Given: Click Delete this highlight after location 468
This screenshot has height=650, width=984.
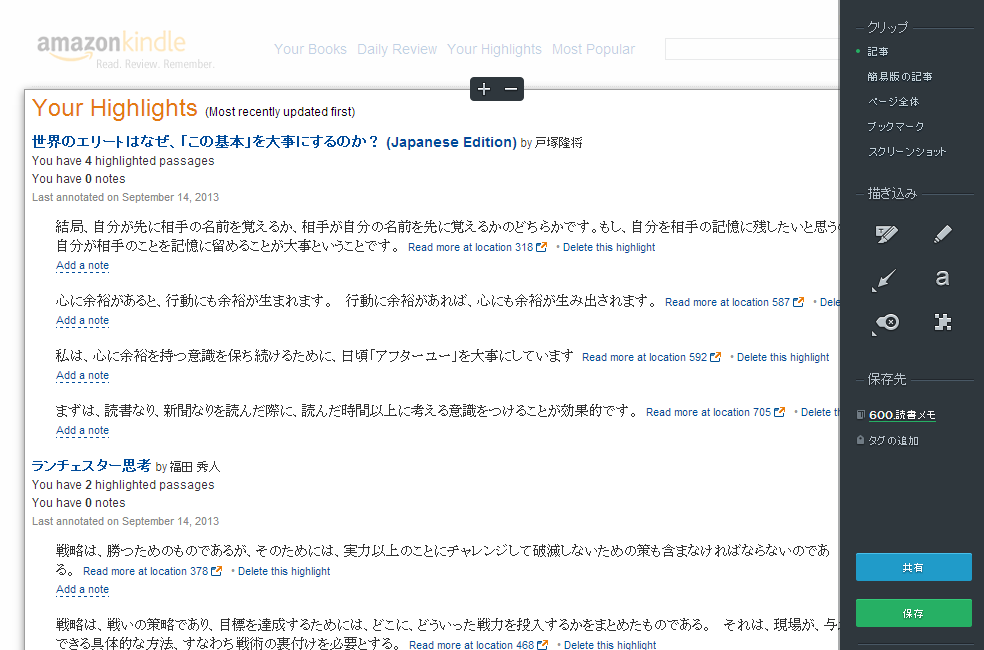Looking at the screenshot, I should [610, 644].
